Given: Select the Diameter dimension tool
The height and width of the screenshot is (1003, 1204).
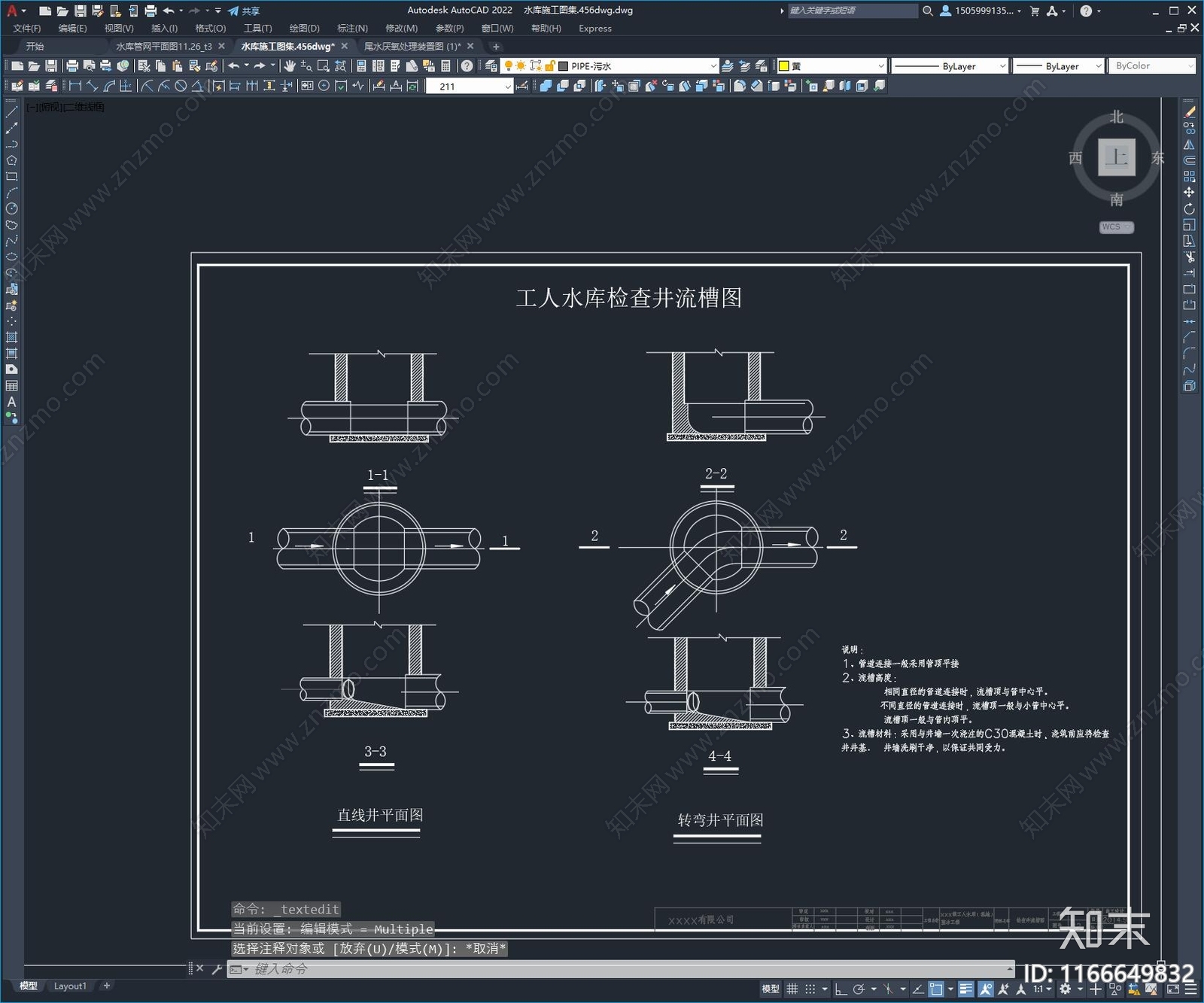Looking at the screenshot, I should pos(181,86).
